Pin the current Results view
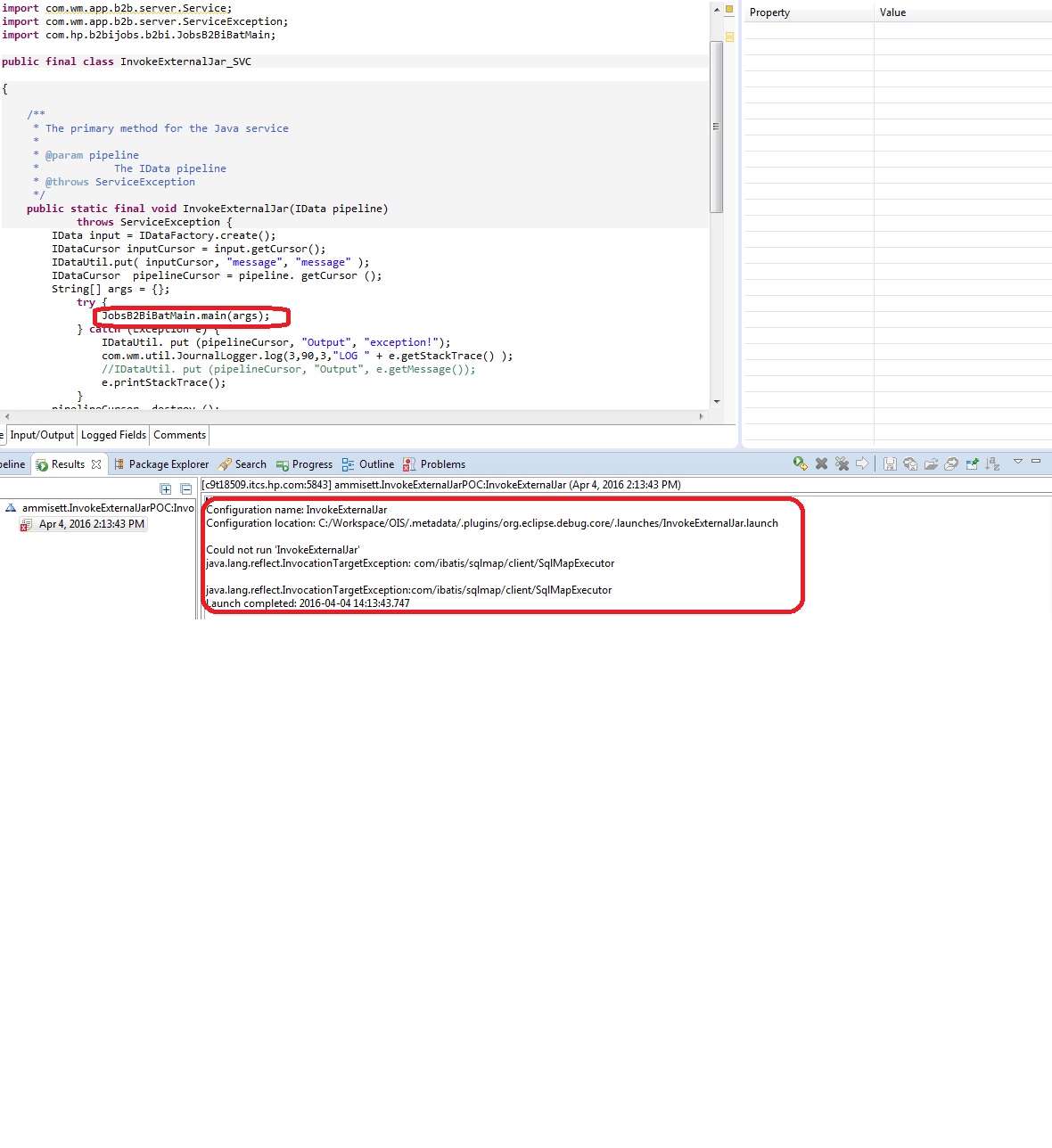 (971, 463)
